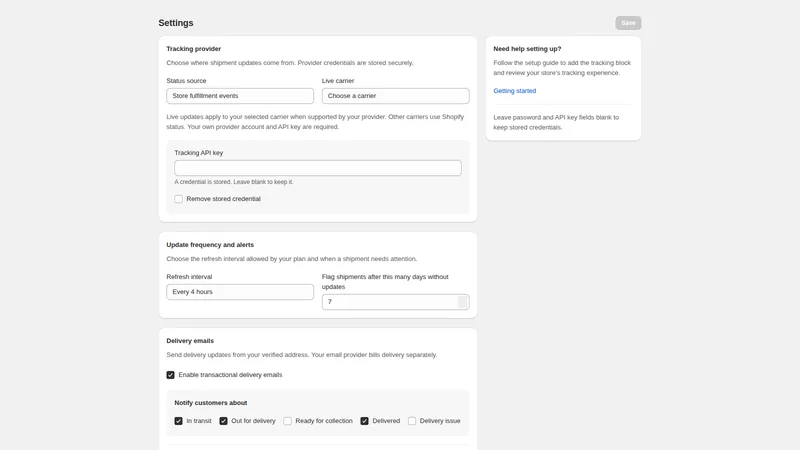Disable transactional delivery emails checkbox
Image resolution: width=800 pixels, height=450 pixels.
click(x=170, y=375)
